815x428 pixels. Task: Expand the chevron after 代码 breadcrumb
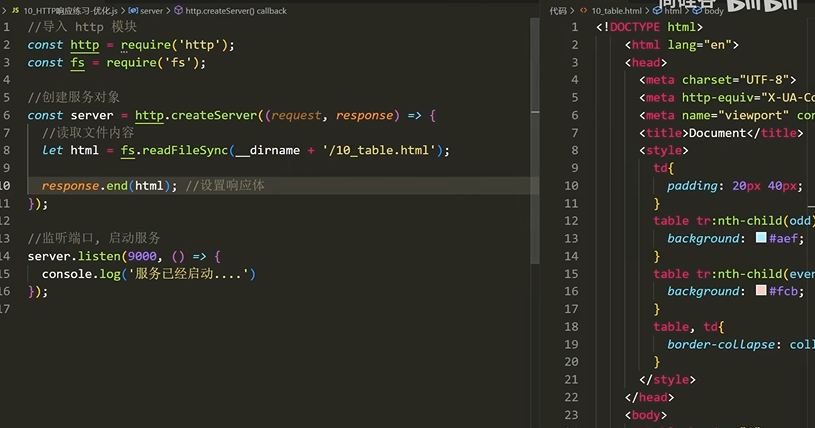[572, 10]
